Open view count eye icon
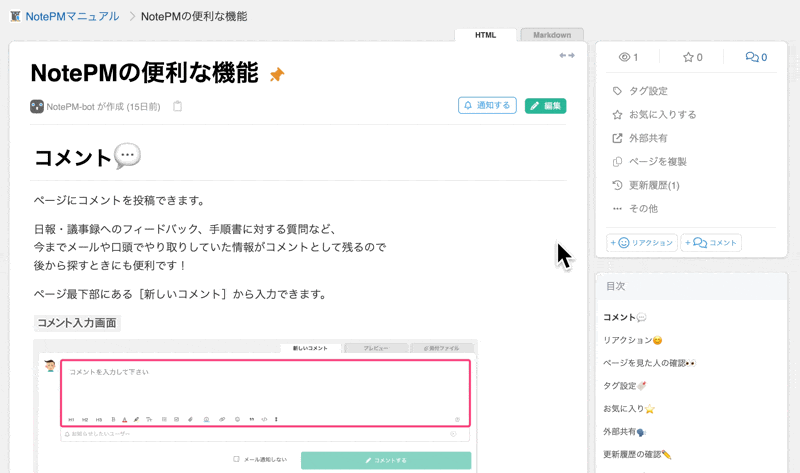 pyautogui.click(x=624, y=57)
